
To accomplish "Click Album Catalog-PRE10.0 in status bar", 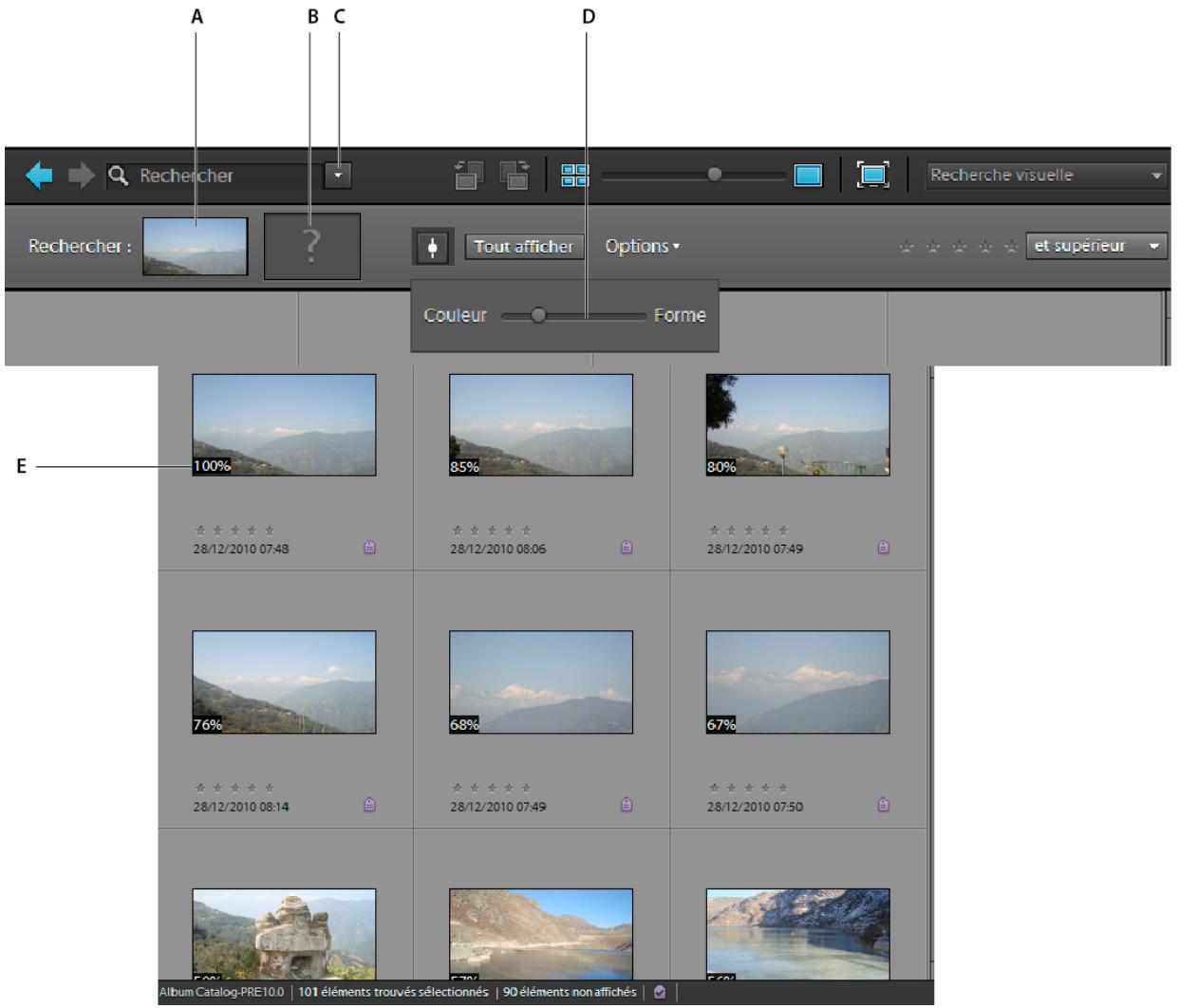I will (x=221, y=993).
